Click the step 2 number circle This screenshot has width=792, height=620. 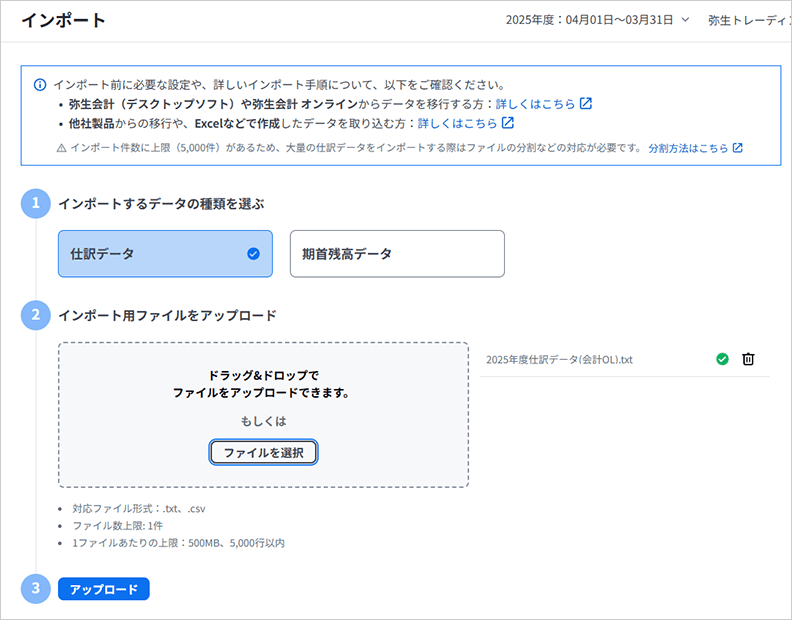[x=35, y=315]
